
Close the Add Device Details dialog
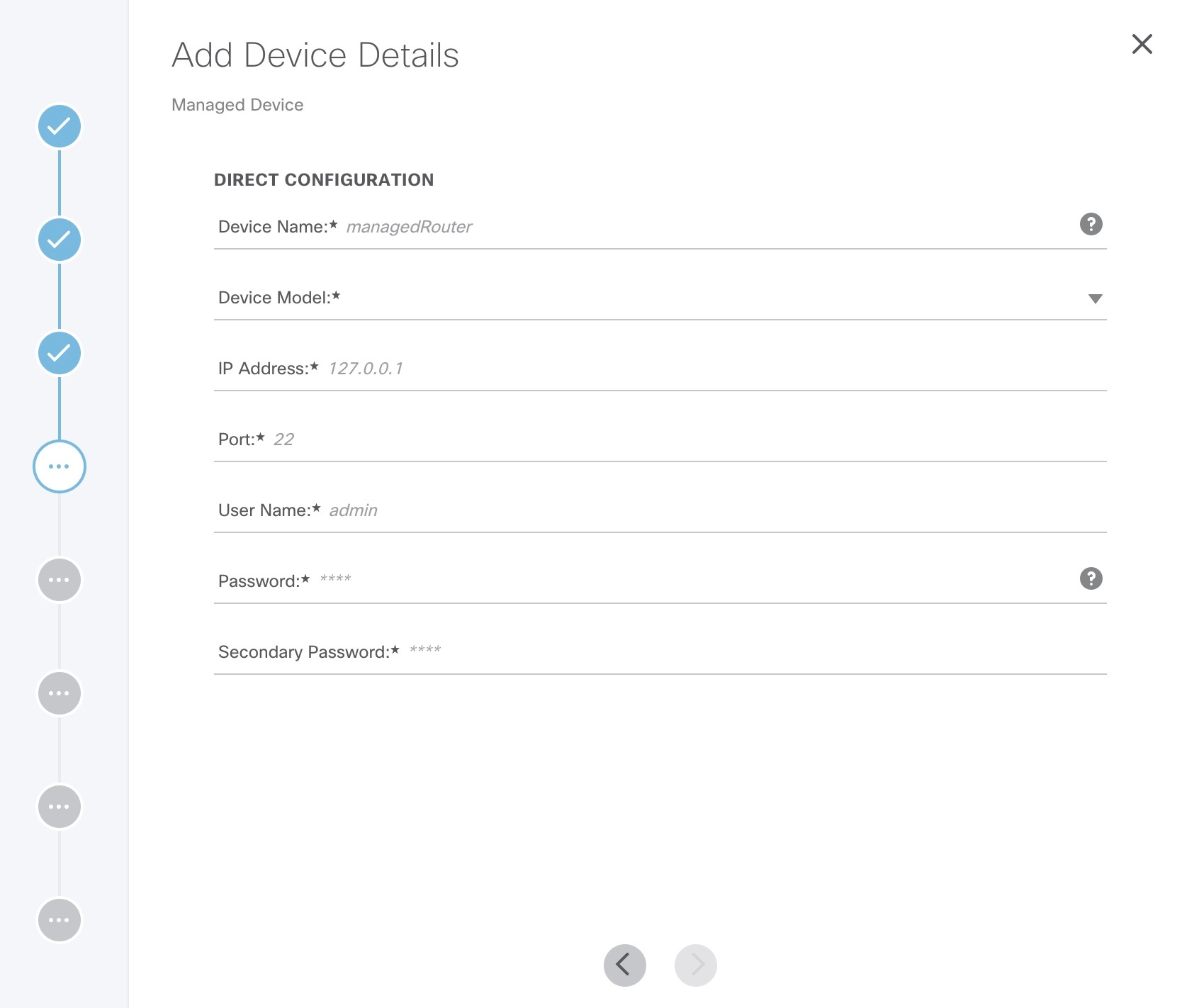point(1142,44)
